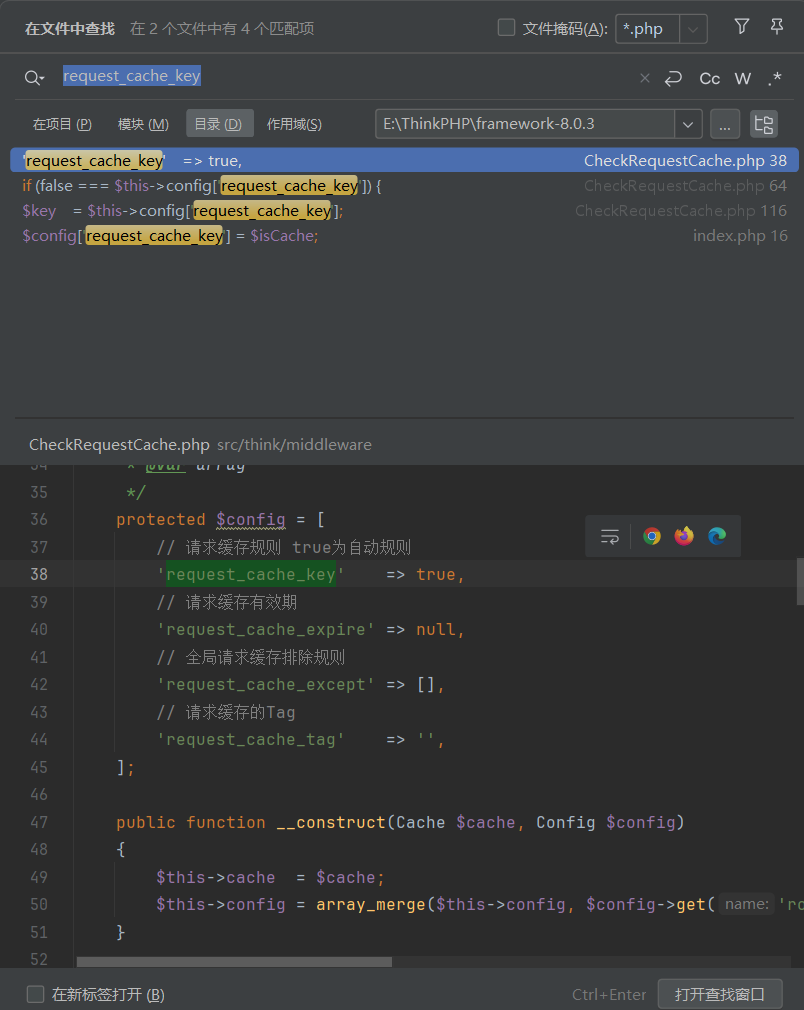The image size is (804, 1010).
Task: Toggle whole words W option
Action: click(x=742, y=78)
